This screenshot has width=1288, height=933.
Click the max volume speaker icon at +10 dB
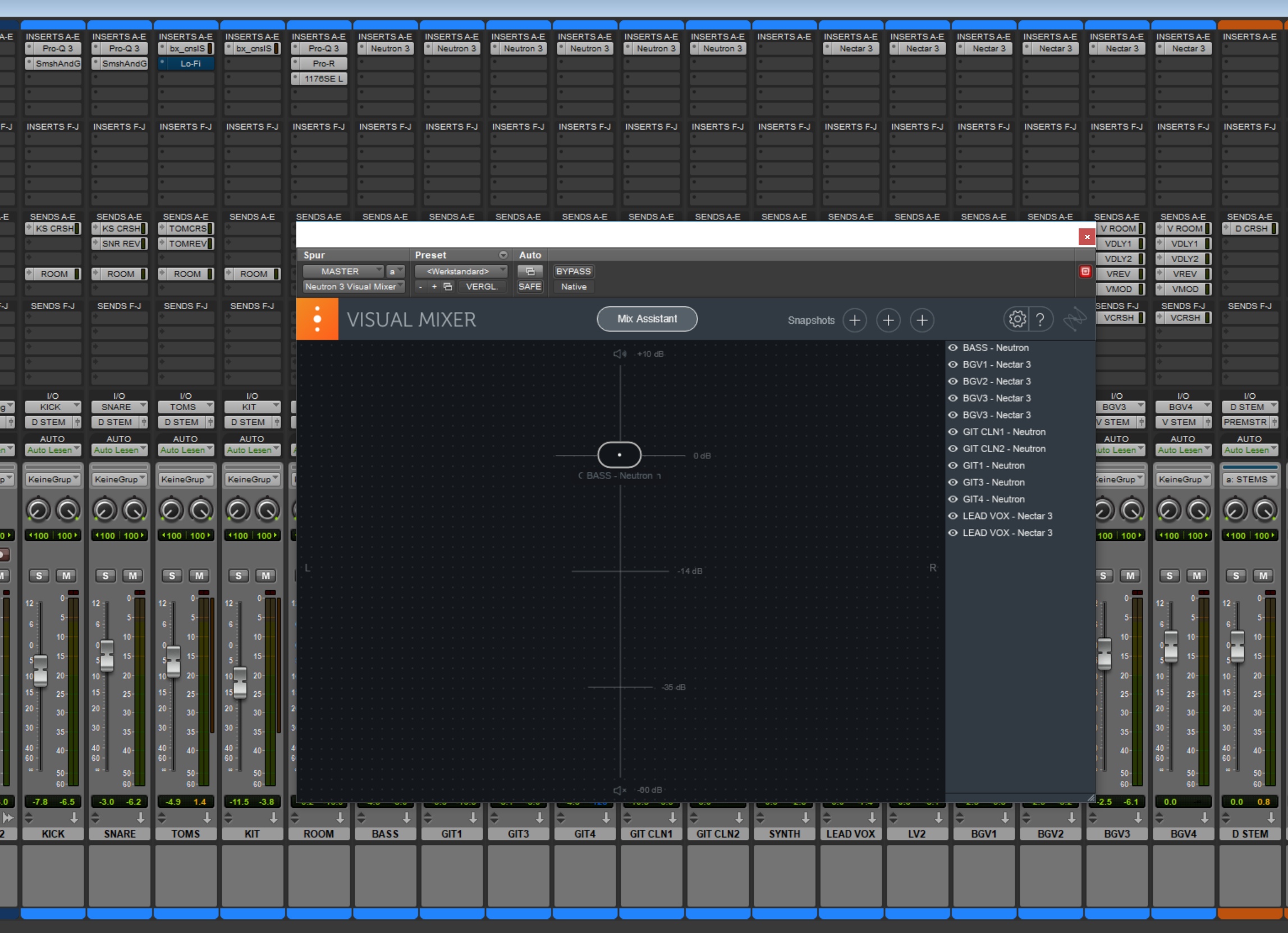(620, 354)
